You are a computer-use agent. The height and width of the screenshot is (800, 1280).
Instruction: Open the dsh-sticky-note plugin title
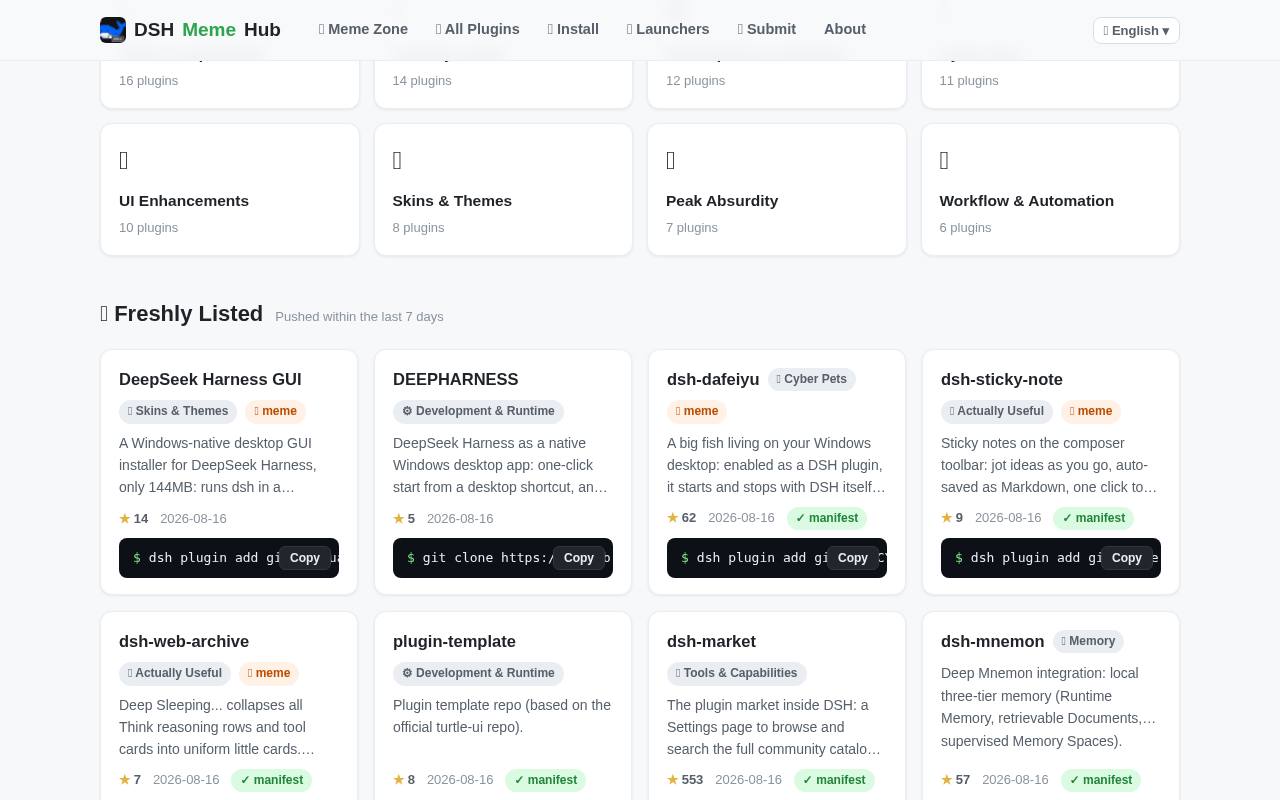pyautogui.click(x=1002, y=380)
